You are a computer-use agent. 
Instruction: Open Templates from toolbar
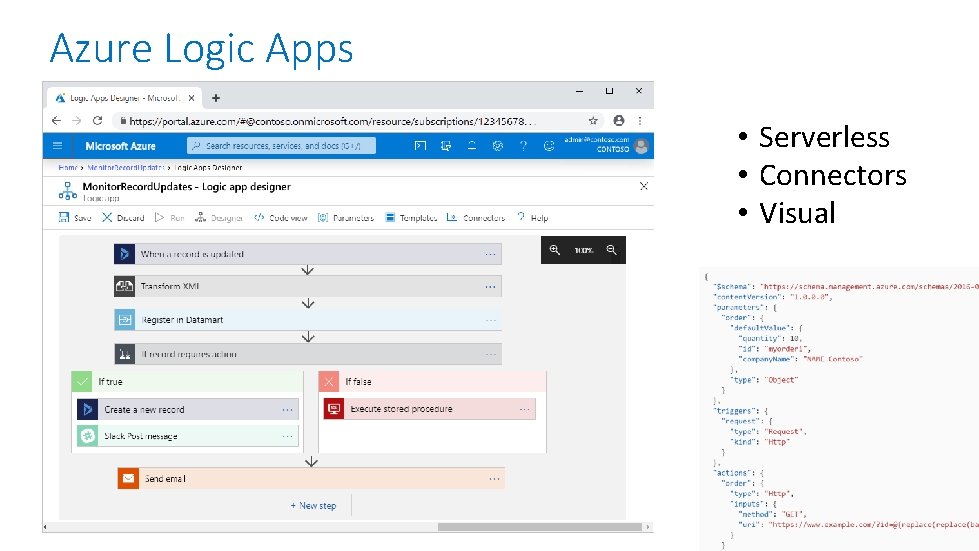point(411,217)
